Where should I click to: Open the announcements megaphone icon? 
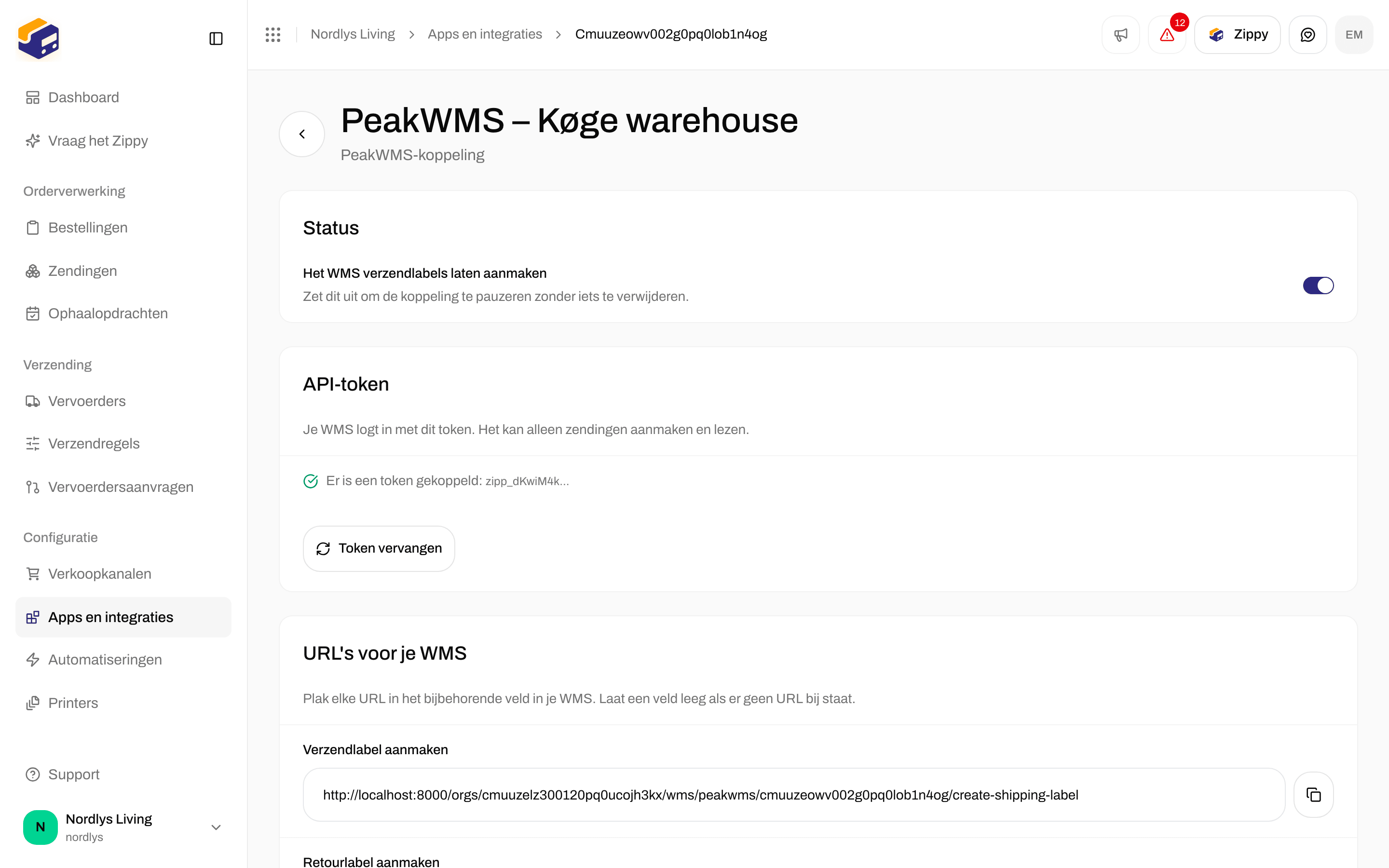point(1120,34)
